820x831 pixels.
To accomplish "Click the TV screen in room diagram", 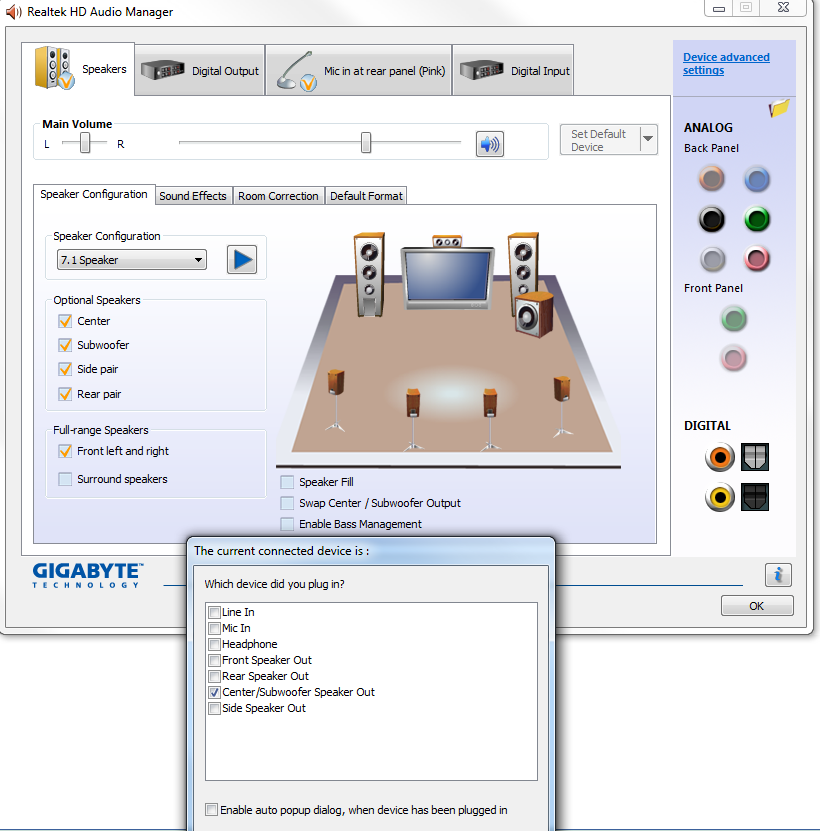I will pyautogui.click(x=448, y=278).
